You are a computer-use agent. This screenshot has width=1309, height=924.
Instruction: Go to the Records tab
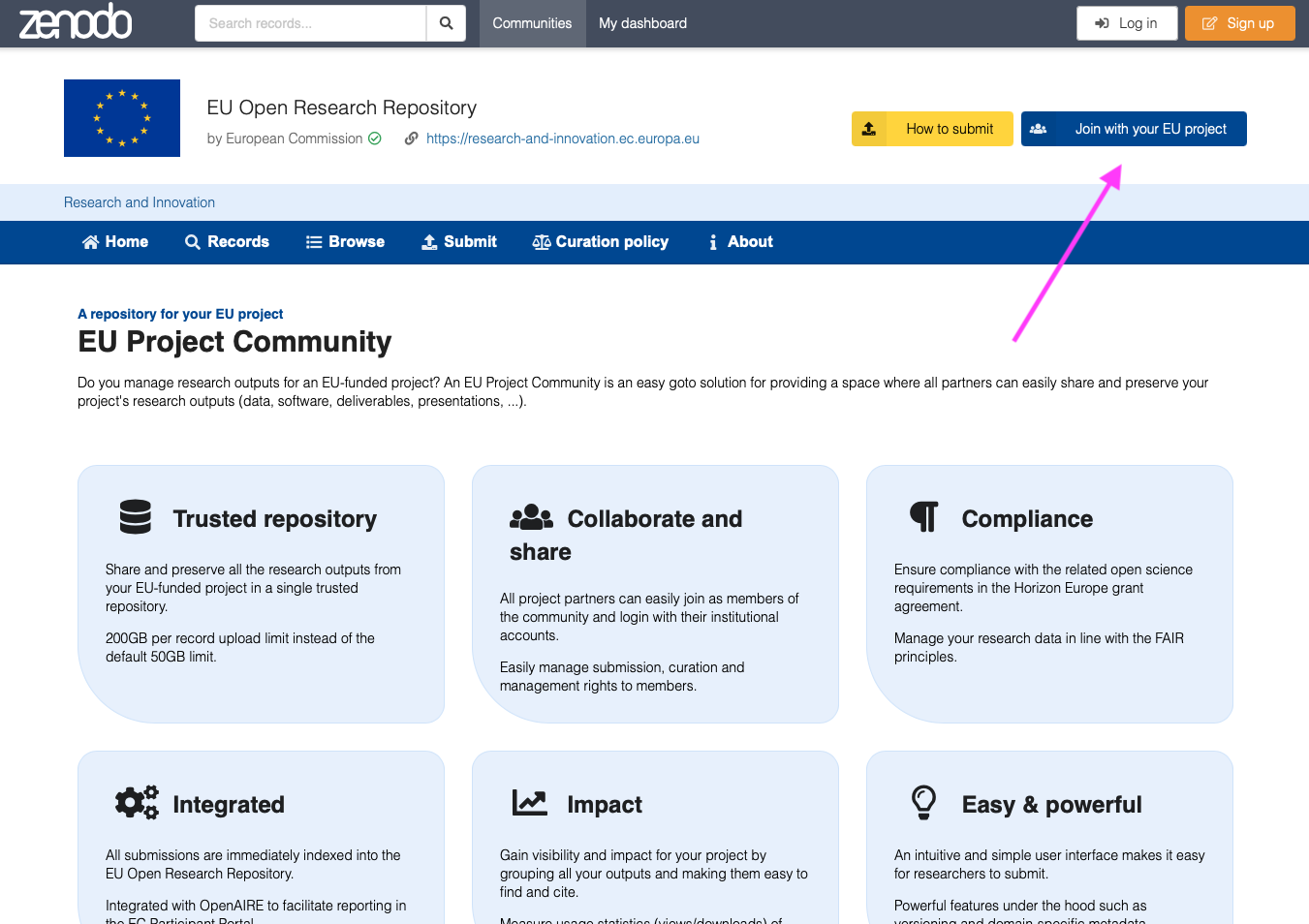tap(227, 242)
